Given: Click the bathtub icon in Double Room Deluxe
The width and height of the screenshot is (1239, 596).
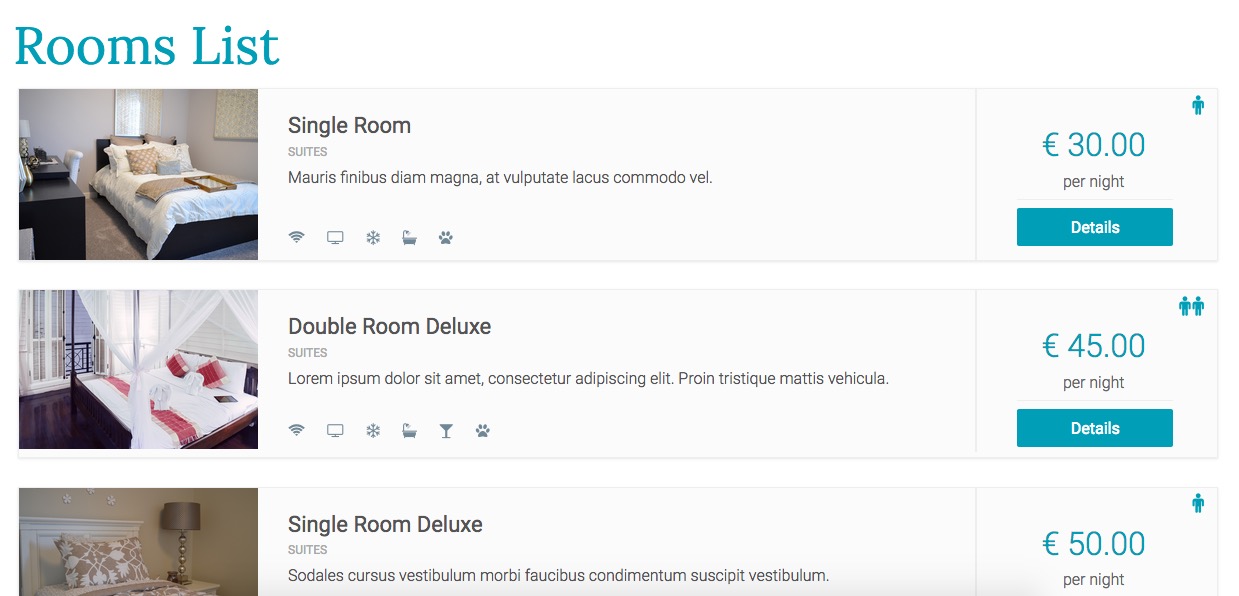Looking at the screenshot, I should coord(409,431).
